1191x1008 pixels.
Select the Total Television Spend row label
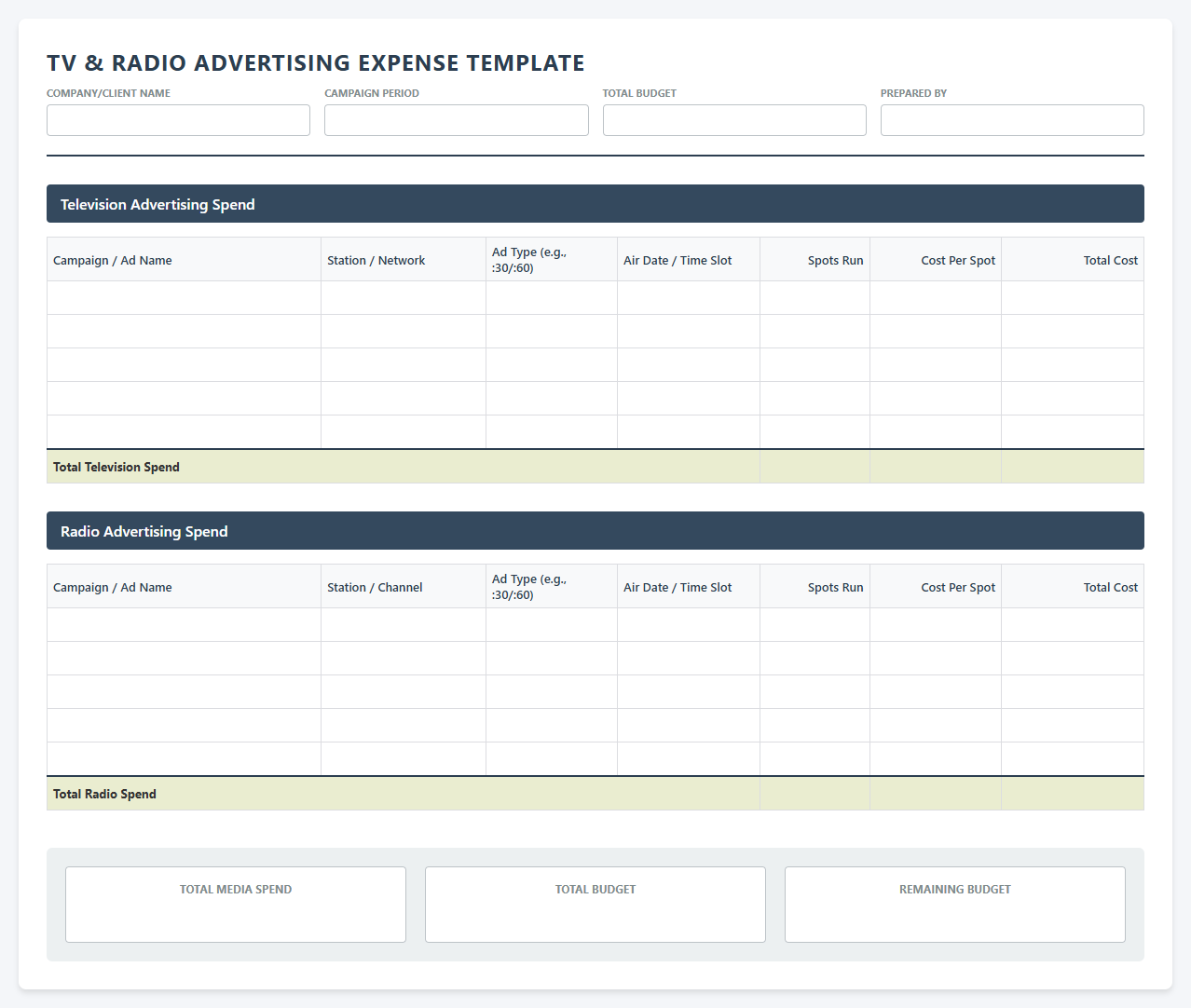click(116, 467)
